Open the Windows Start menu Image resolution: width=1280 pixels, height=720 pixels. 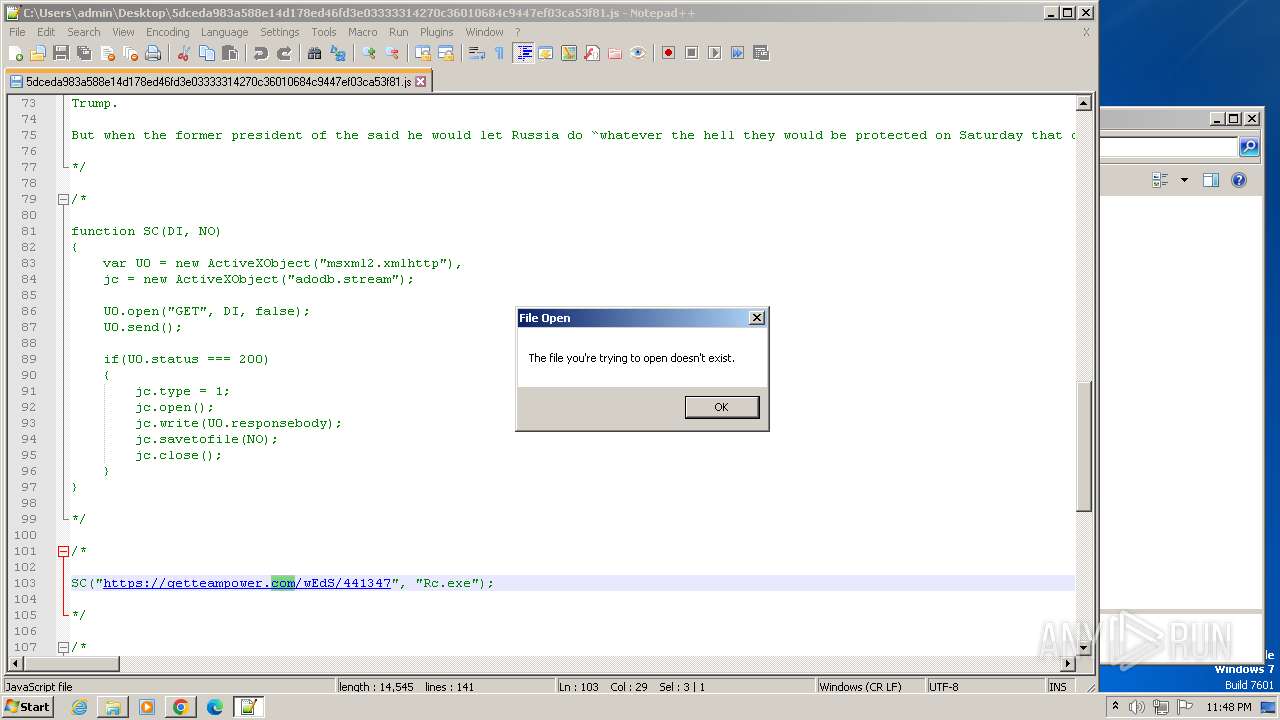pyautogui.click(x=28, y=707)
